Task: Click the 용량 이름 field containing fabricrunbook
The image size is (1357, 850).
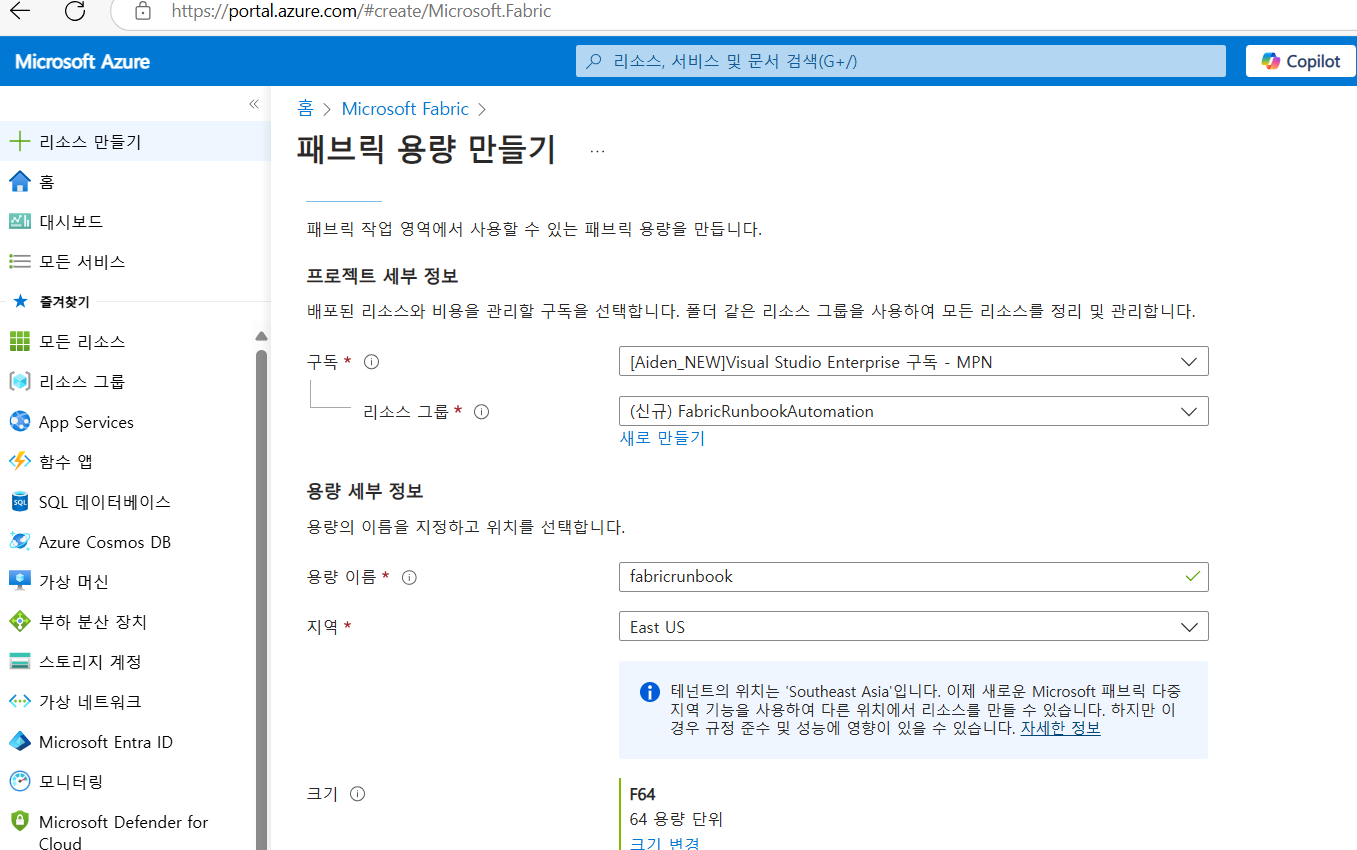Action: coord(913,576)
